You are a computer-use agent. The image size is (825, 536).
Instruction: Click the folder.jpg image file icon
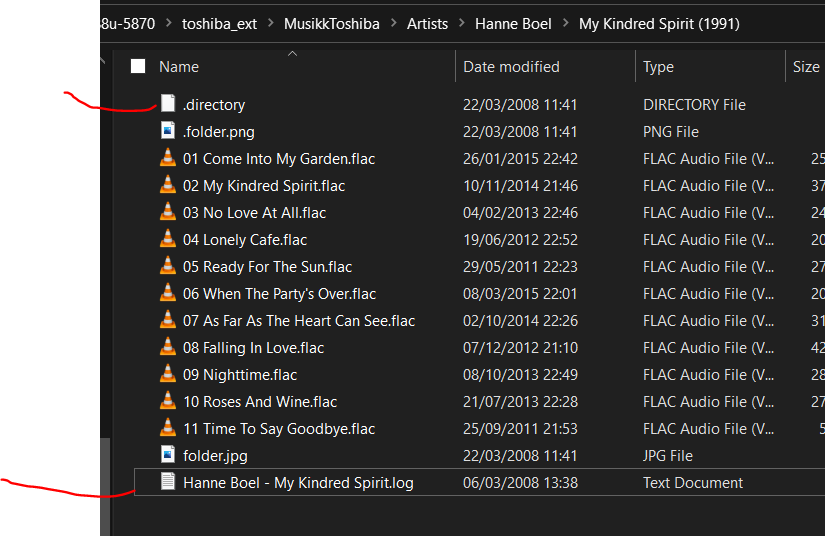pyautogui.click(x=168, y=455)
